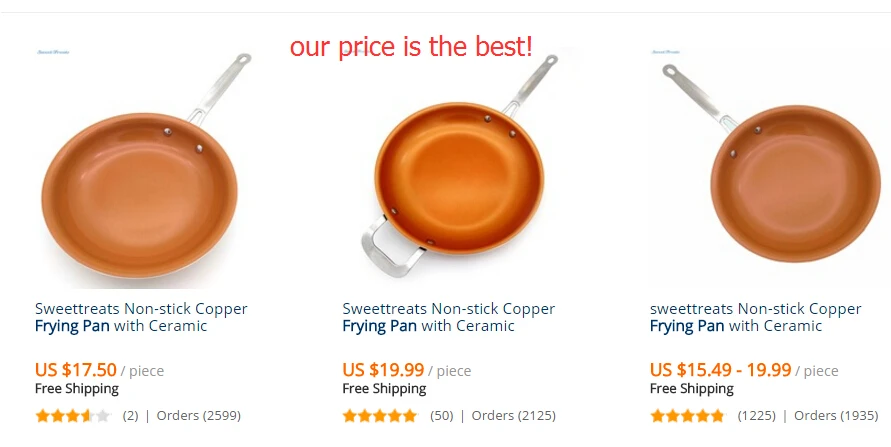This screenshot has width=891, height=447.
Task: Open the (50) review count
Action: (x=441, y=415)
